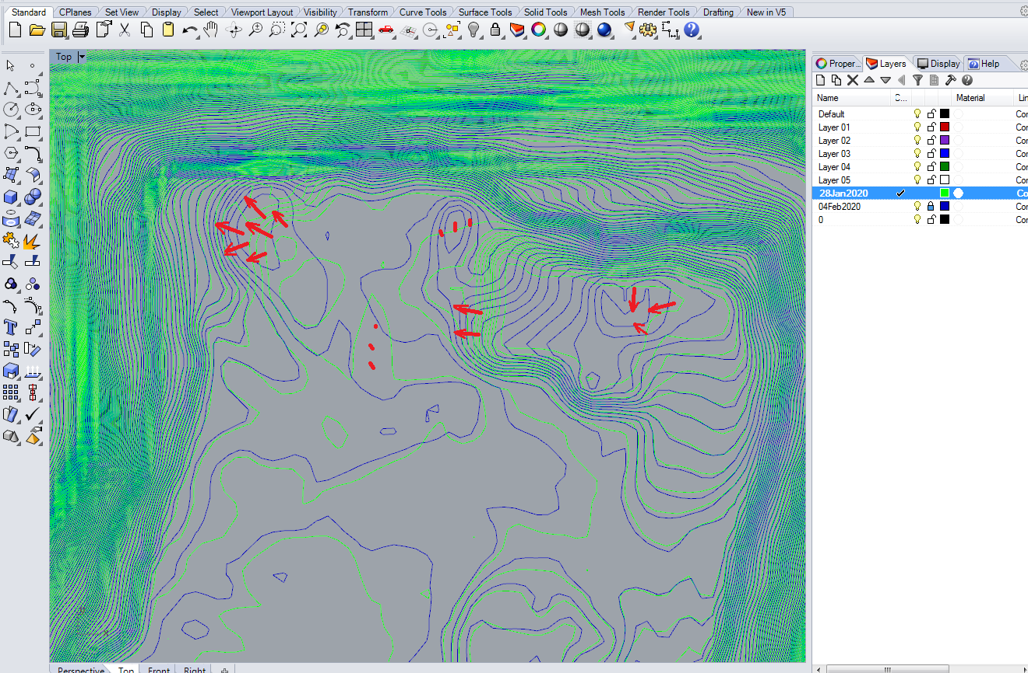Click the Layers panel horizontal scrollbar

(886, 669)
